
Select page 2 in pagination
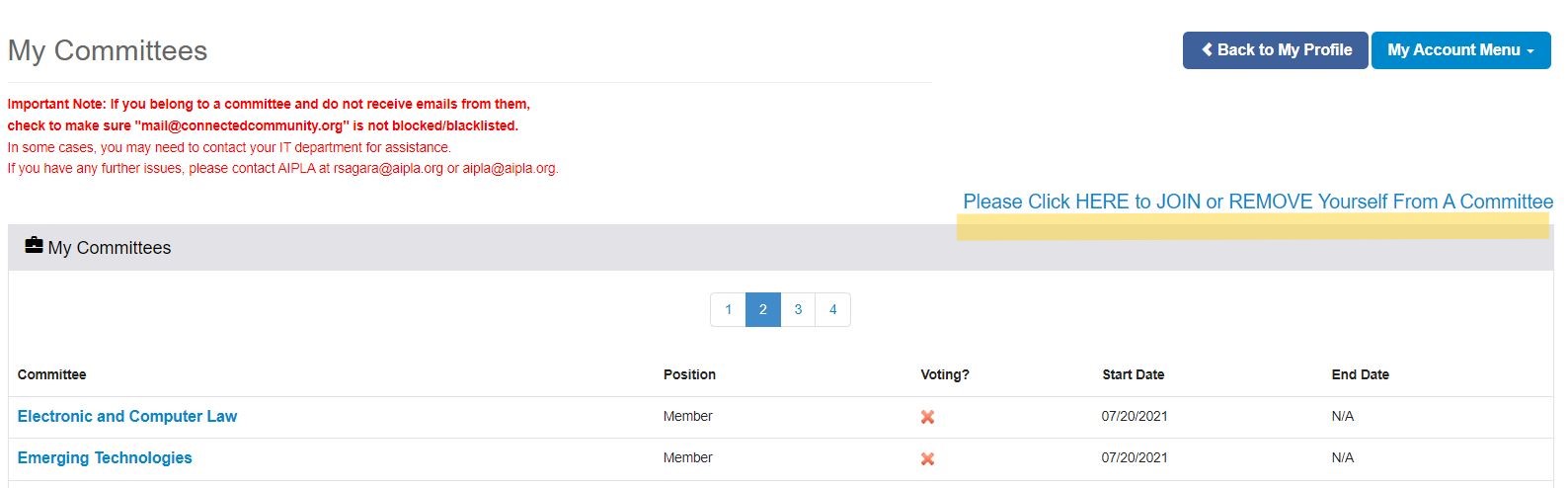click(763, 309)
